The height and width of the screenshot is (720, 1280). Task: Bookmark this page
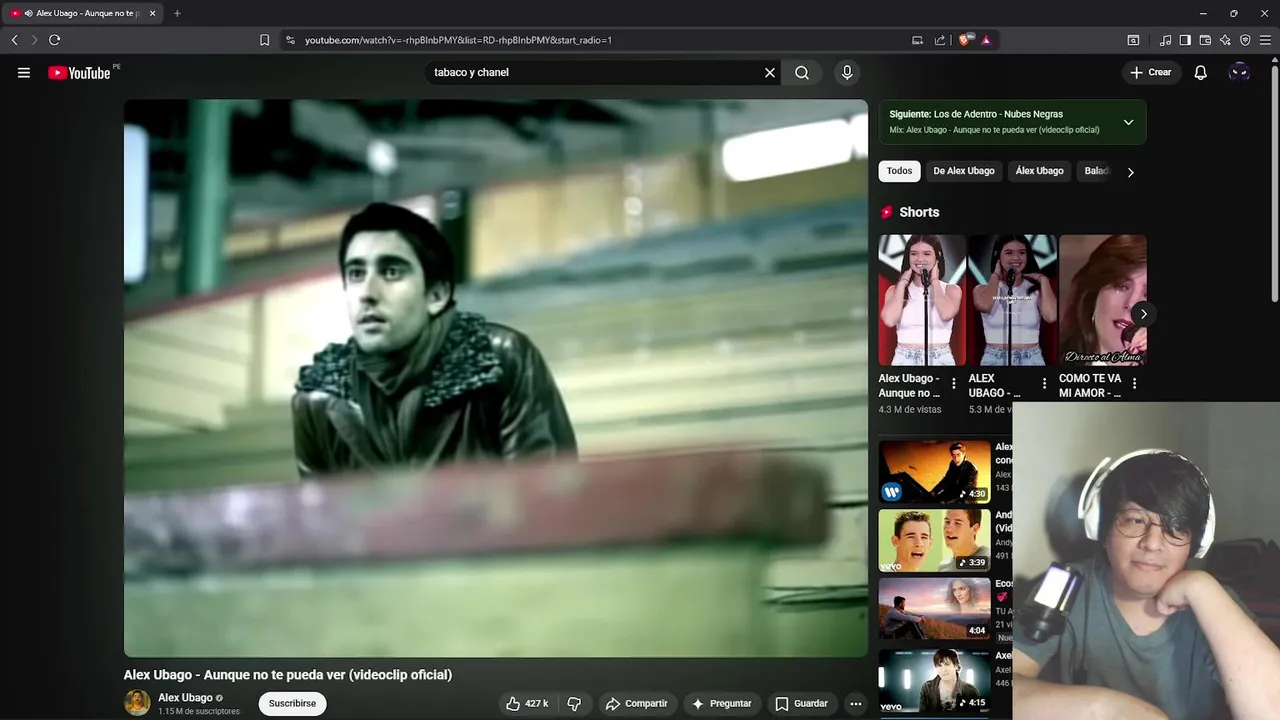tap(264, 40)
